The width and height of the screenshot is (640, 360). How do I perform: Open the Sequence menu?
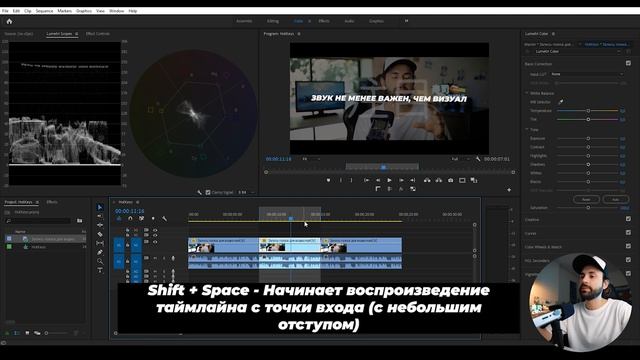pyautogui.click(x=44, y=11)
